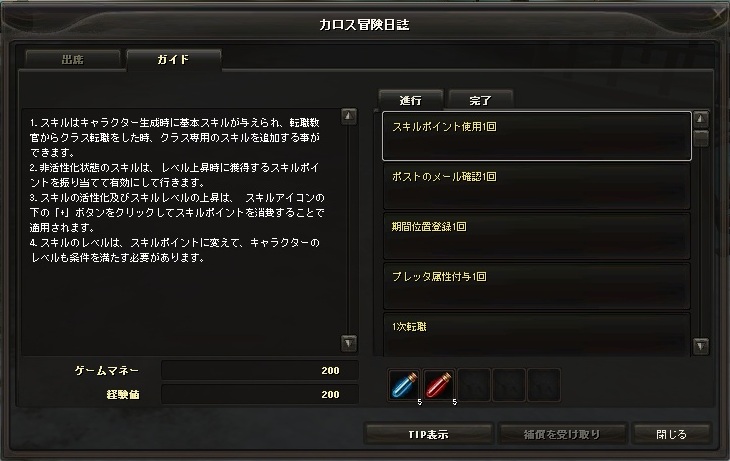Open the 完了 quest tab
The height and width of the screenshot is (461, 730).
coord(480,100)
